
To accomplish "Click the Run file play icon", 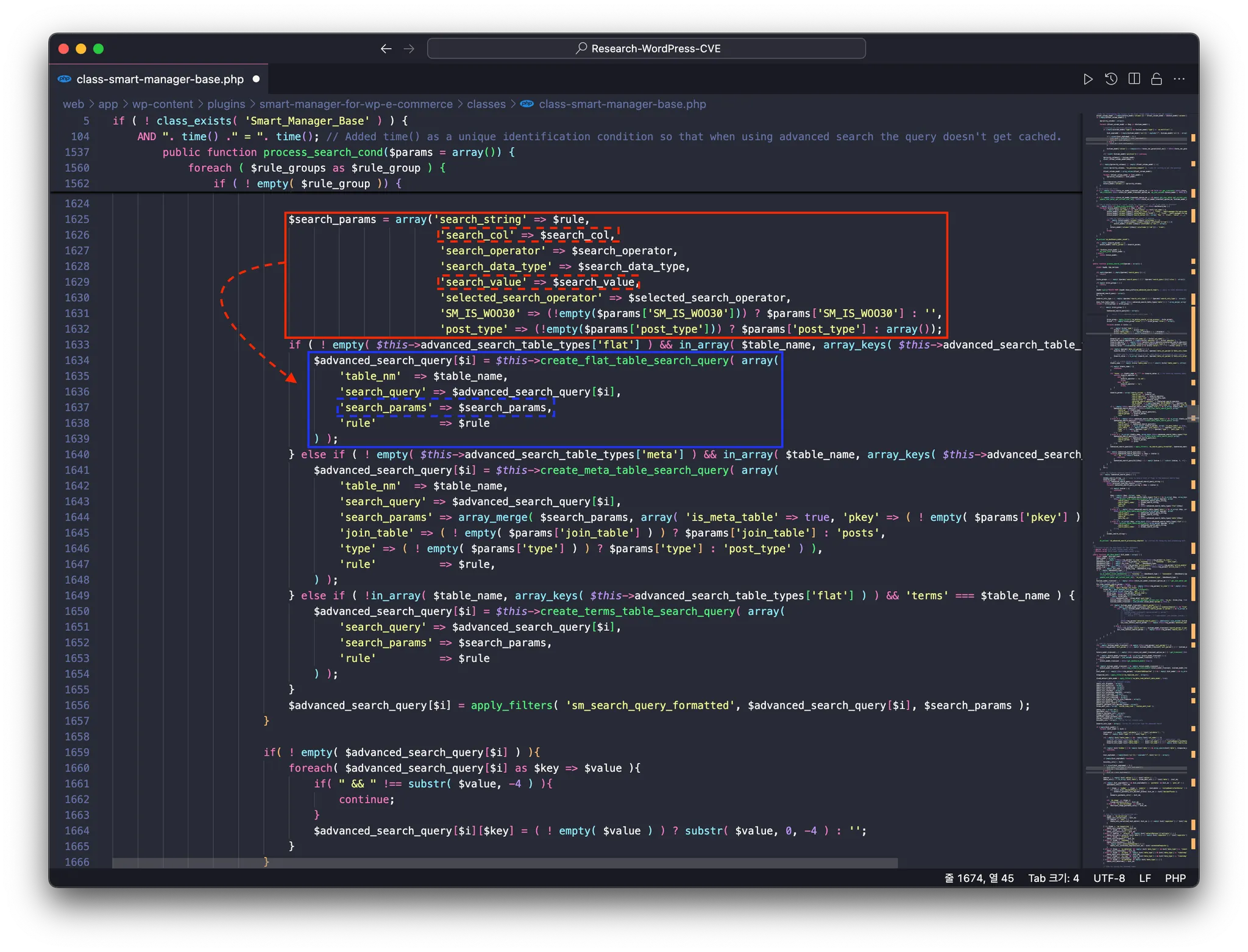I will click(x=1088, y=79).
